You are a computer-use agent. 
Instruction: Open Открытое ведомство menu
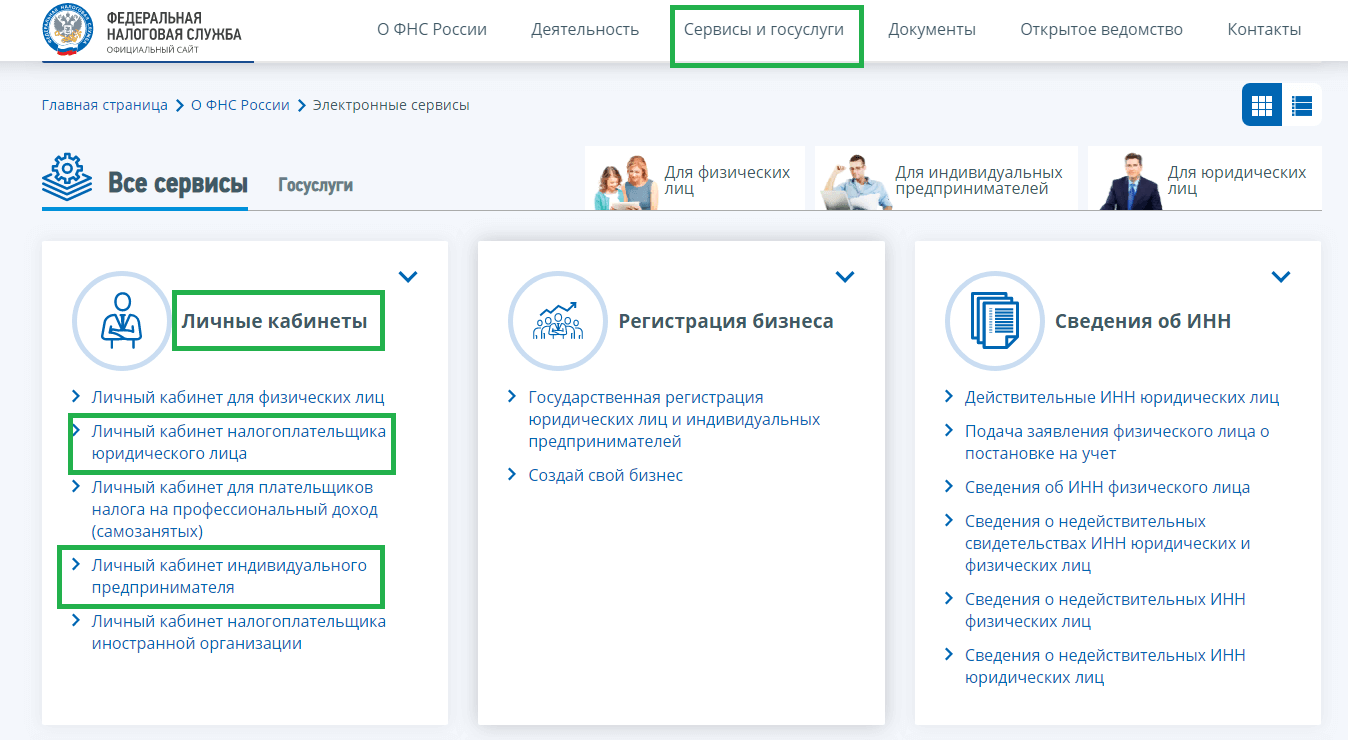click(1101, 30)
